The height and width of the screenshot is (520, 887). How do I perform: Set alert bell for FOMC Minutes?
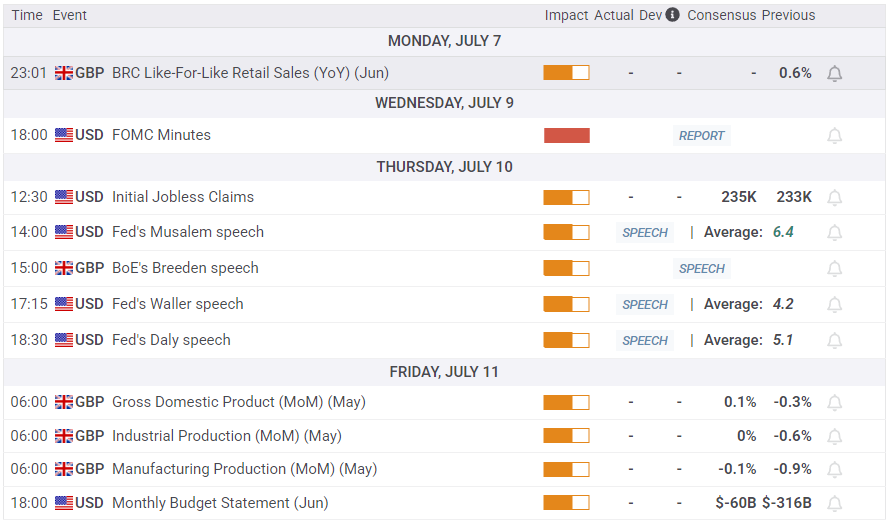pos(834,136)
